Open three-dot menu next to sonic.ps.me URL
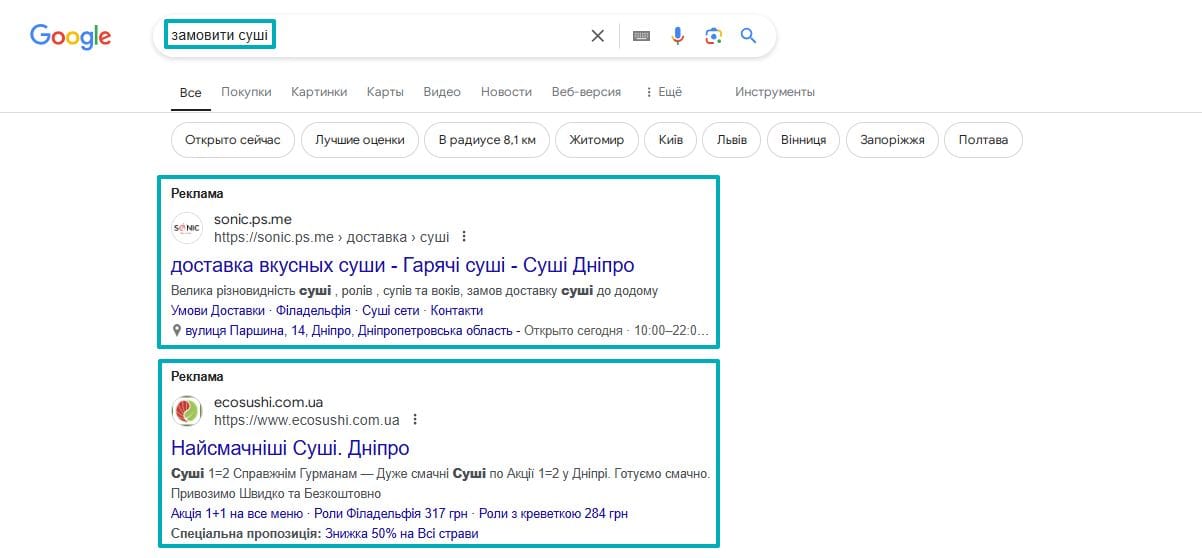The height and width of the screenshot is (558, 1202). 463,237
